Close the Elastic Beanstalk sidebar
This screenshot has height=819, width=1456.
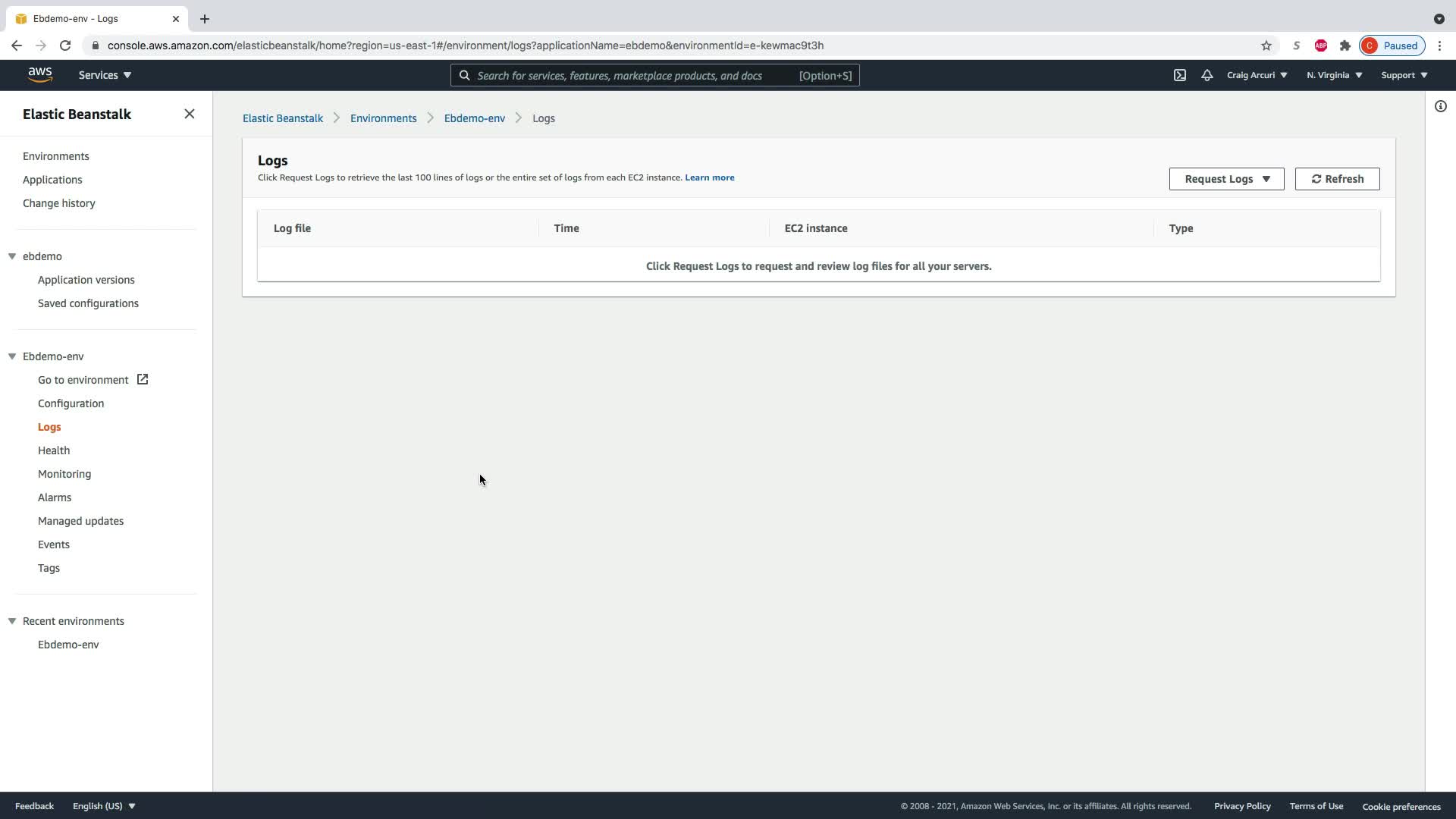[190, 114]
